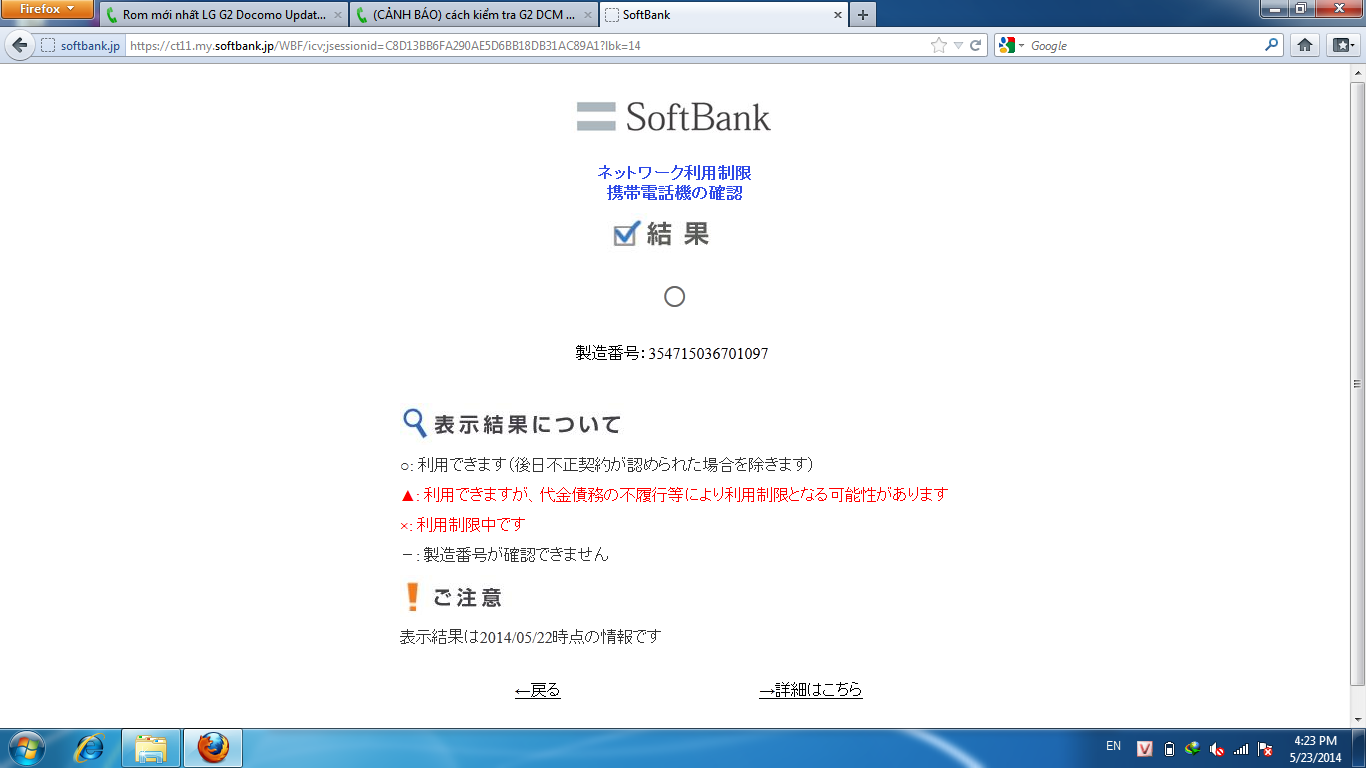Open the URL history dropdown arrow
The width and height of the screenshot is (1366, 768).
(x=958, y=46)
